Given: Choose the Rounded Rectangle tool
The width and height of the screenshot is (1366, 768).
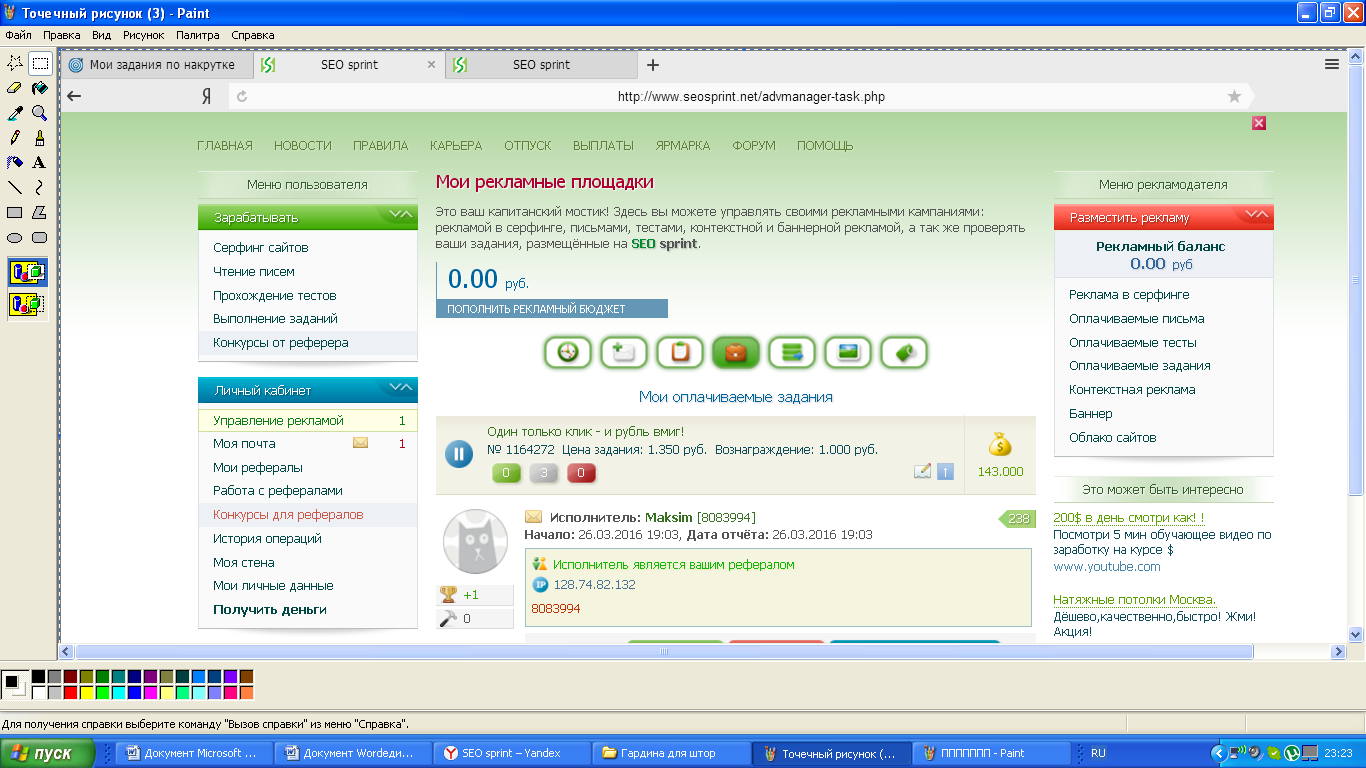Looking at the screenshot, I should tap(40, 237).
